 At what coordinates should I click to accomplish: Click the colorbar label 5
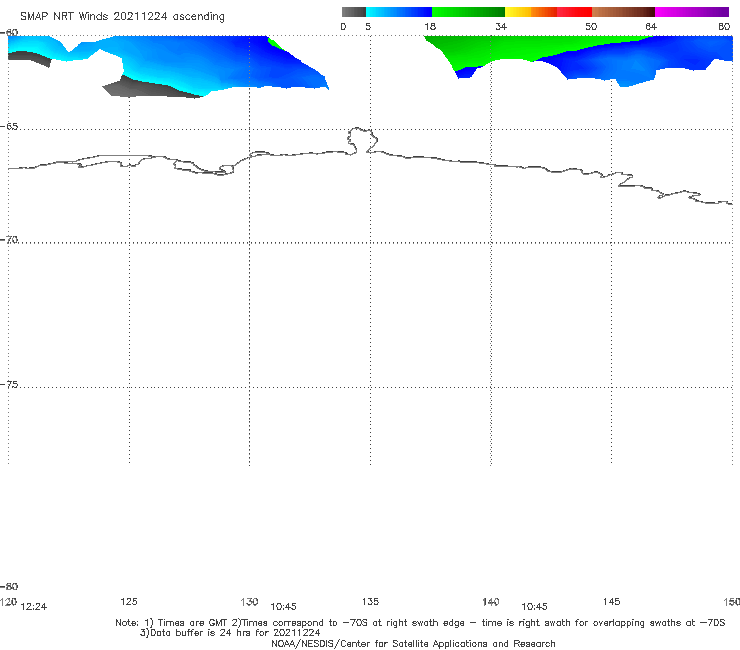coord(368,26)
